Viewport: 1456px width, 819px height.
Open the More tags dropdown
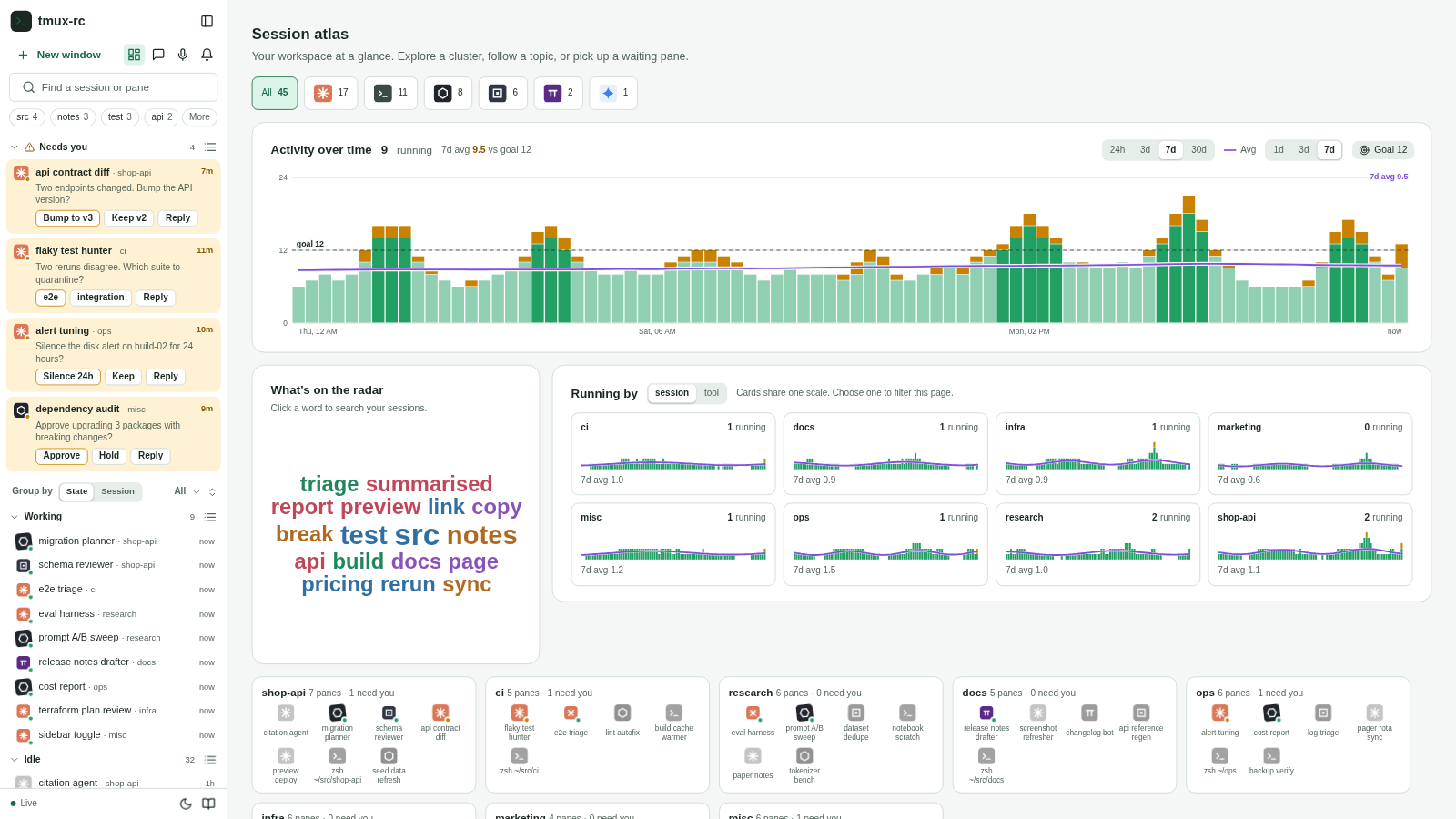coord(199,117)
